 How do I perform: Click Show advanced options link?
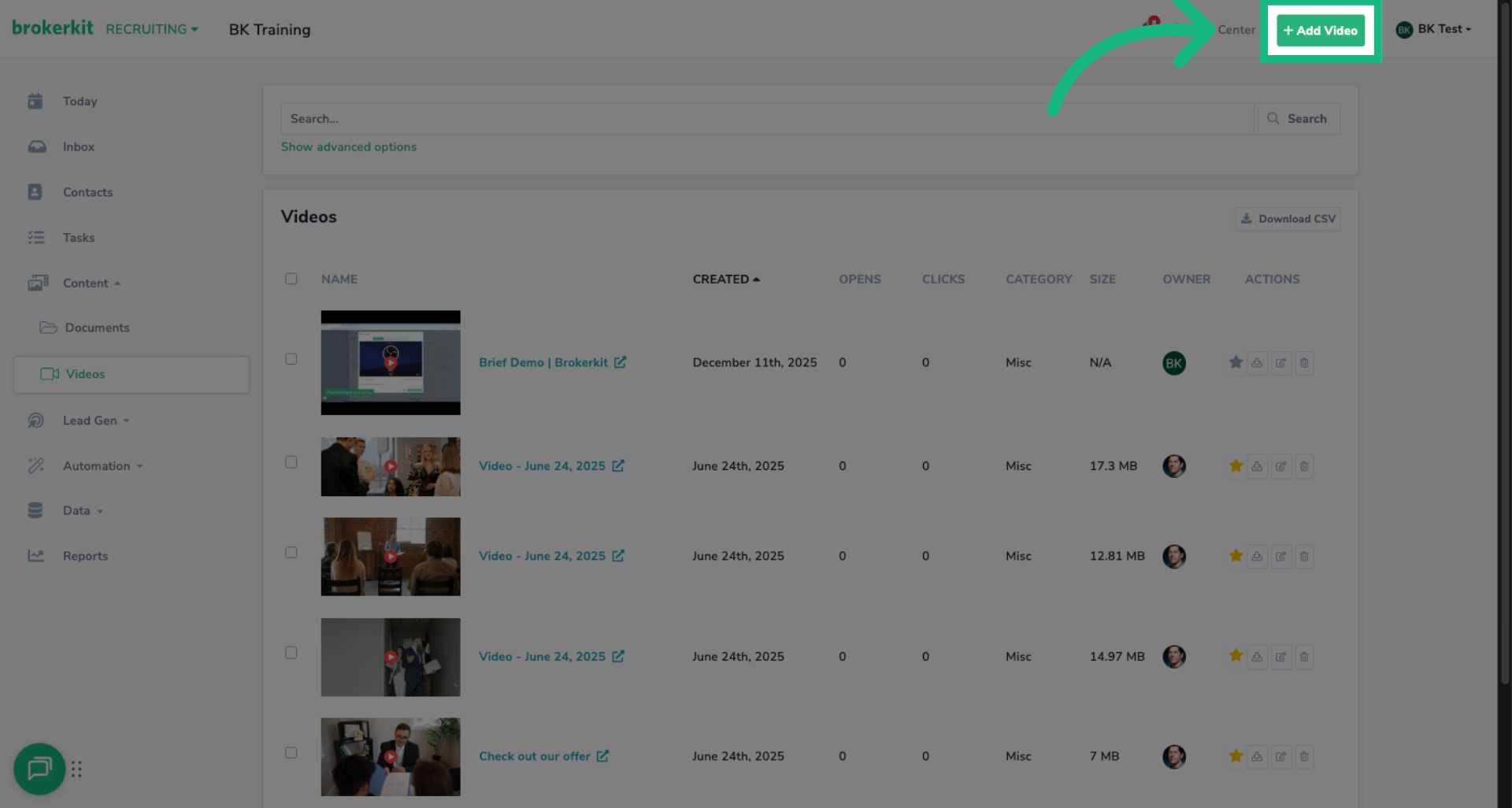tap(349, 147)
